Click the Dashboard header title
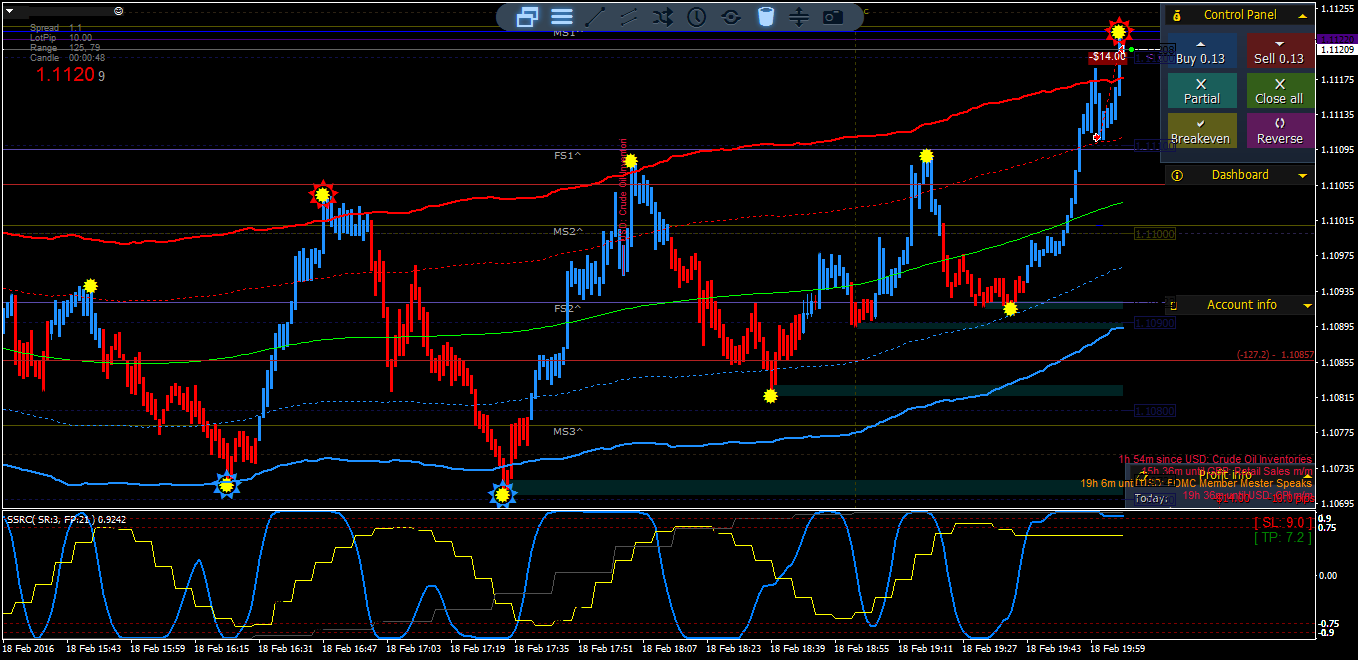 (1240, 175)
